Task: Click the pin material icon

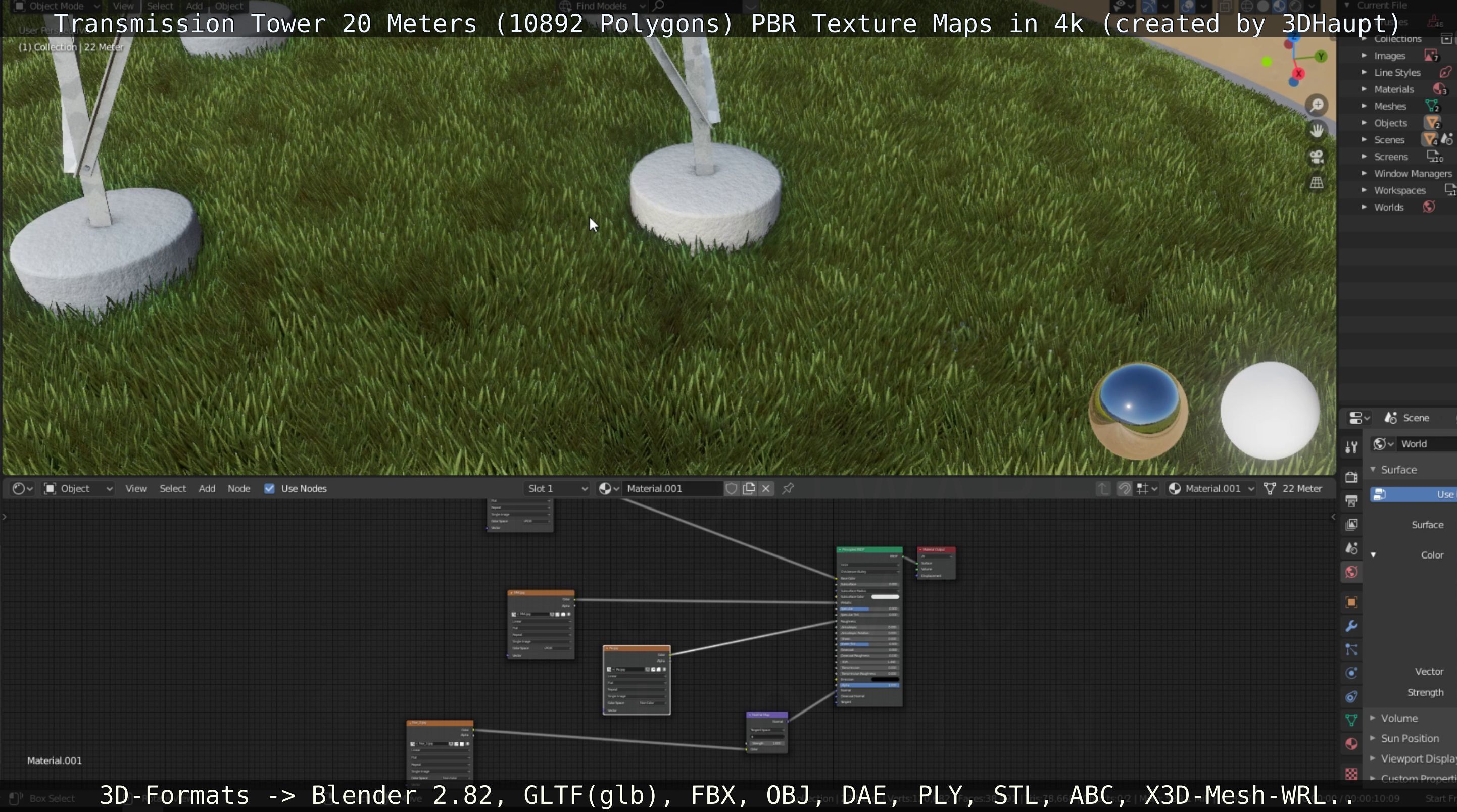Action: 788,488
